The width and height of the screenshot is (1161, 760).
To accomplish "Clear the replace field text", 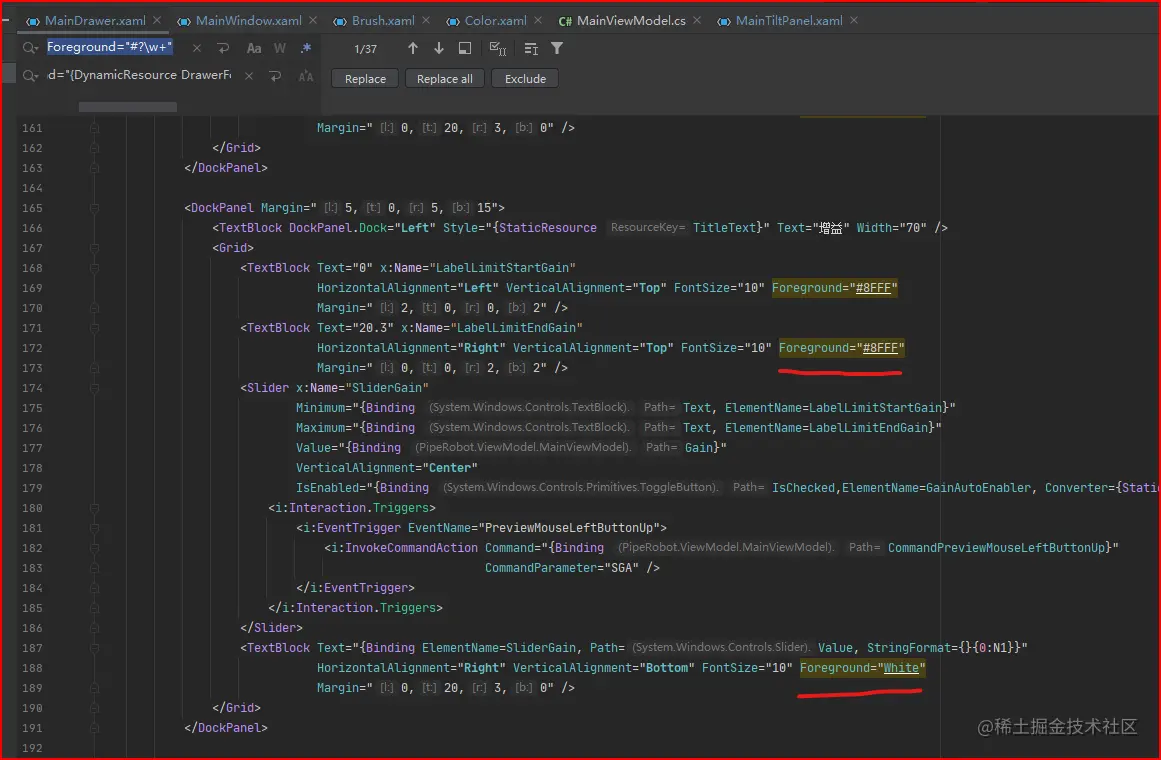I will (x=248, y=76).
